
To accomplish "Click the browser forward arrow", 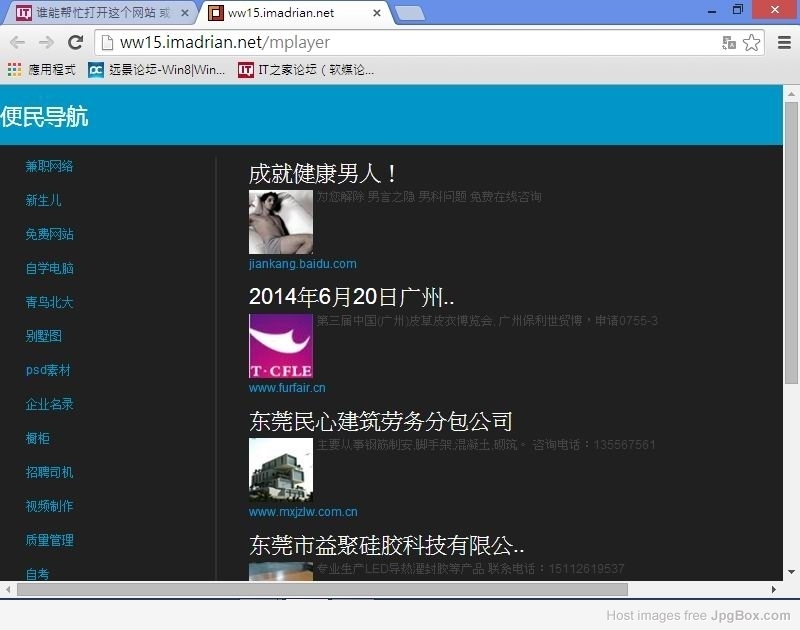I will [x=46, y=42].
